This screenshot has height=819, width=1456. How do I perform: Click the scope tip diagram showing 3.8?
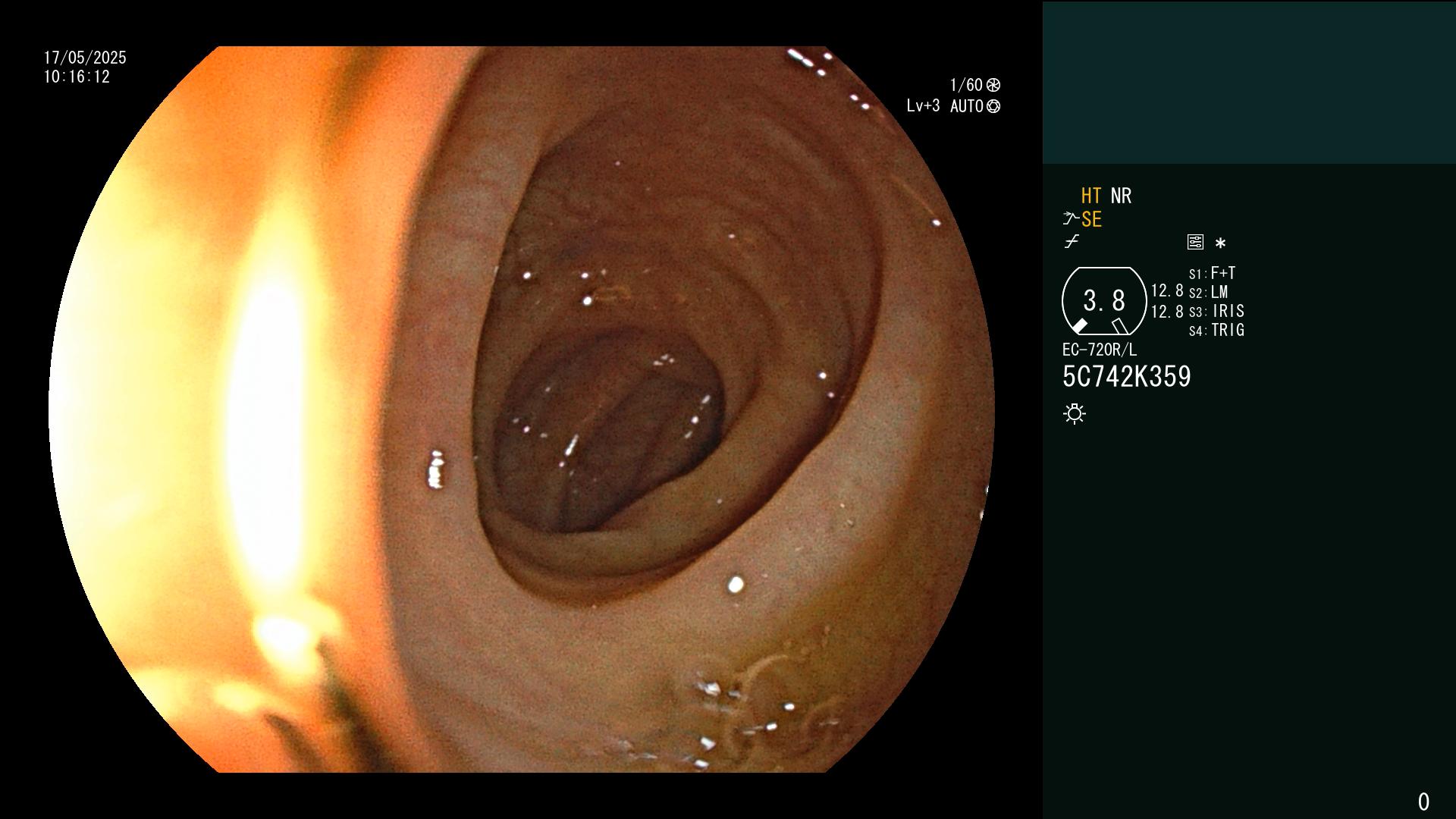pos(1104,301)
